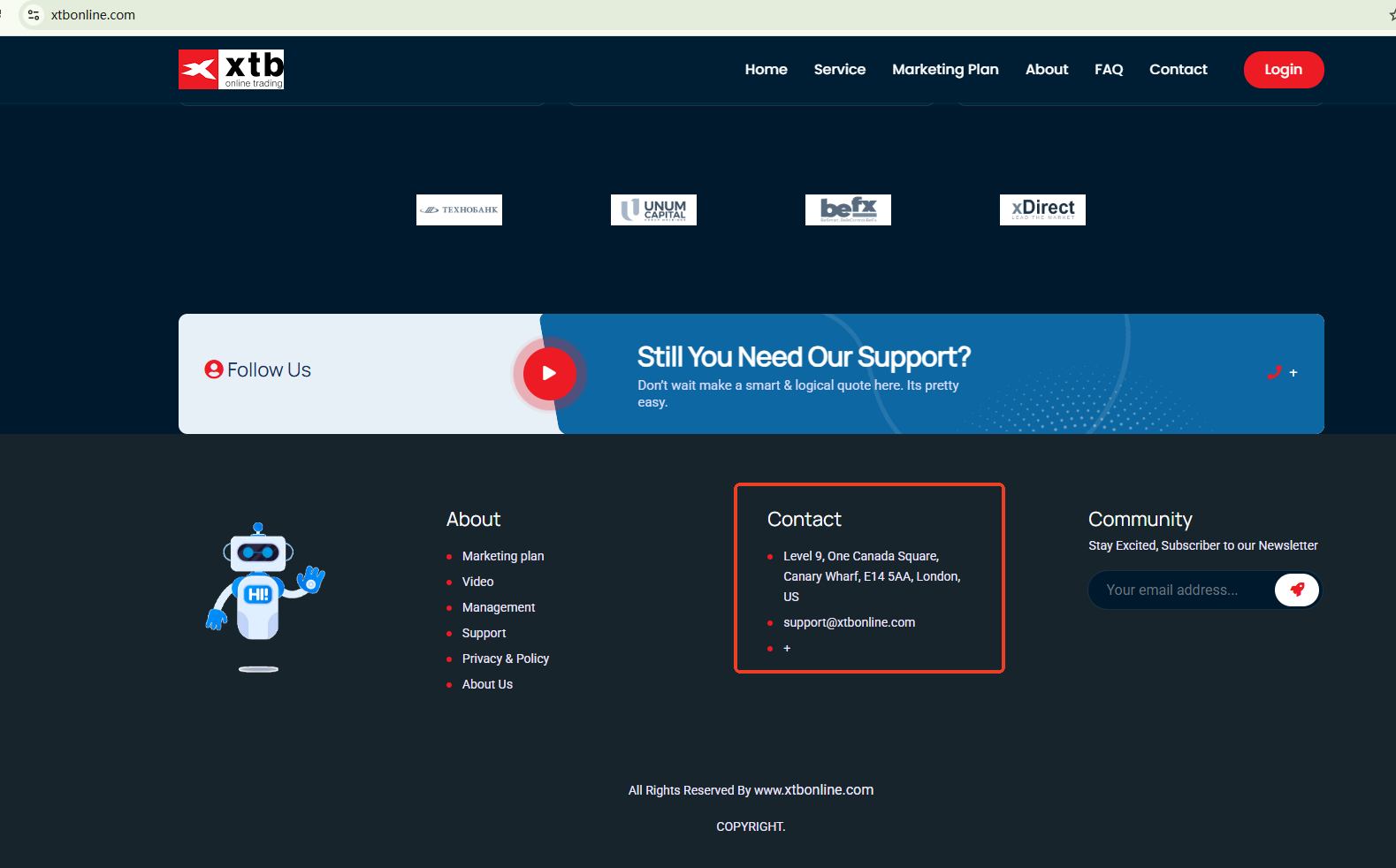Viewport: 1396px width, 868px height.
Task: Open Marketing Plan in navigation bar
Action: point(945,69)
